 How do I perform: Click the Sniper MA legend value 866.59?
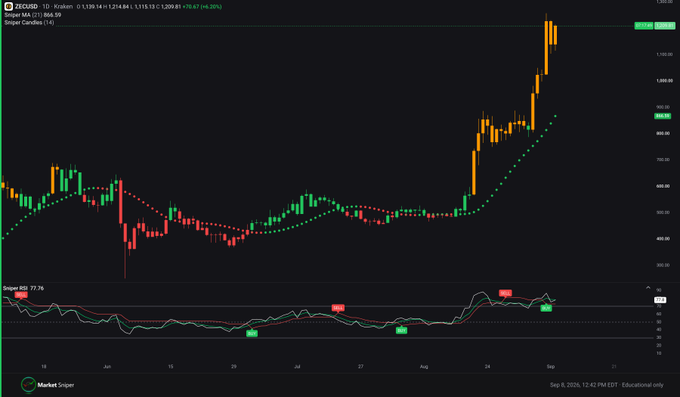pos(52,15)
